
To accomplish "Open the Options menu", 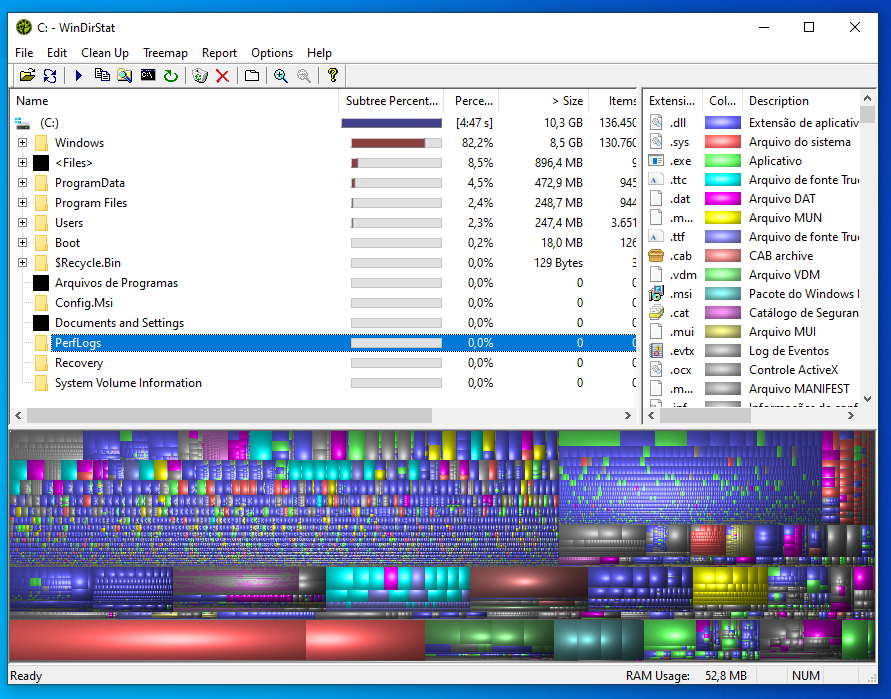I will [x=272, y=53].
